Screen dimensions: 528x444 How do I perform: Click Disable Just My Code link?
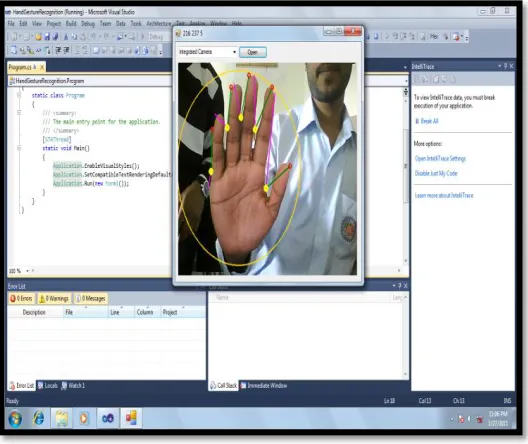click(436, 173)
